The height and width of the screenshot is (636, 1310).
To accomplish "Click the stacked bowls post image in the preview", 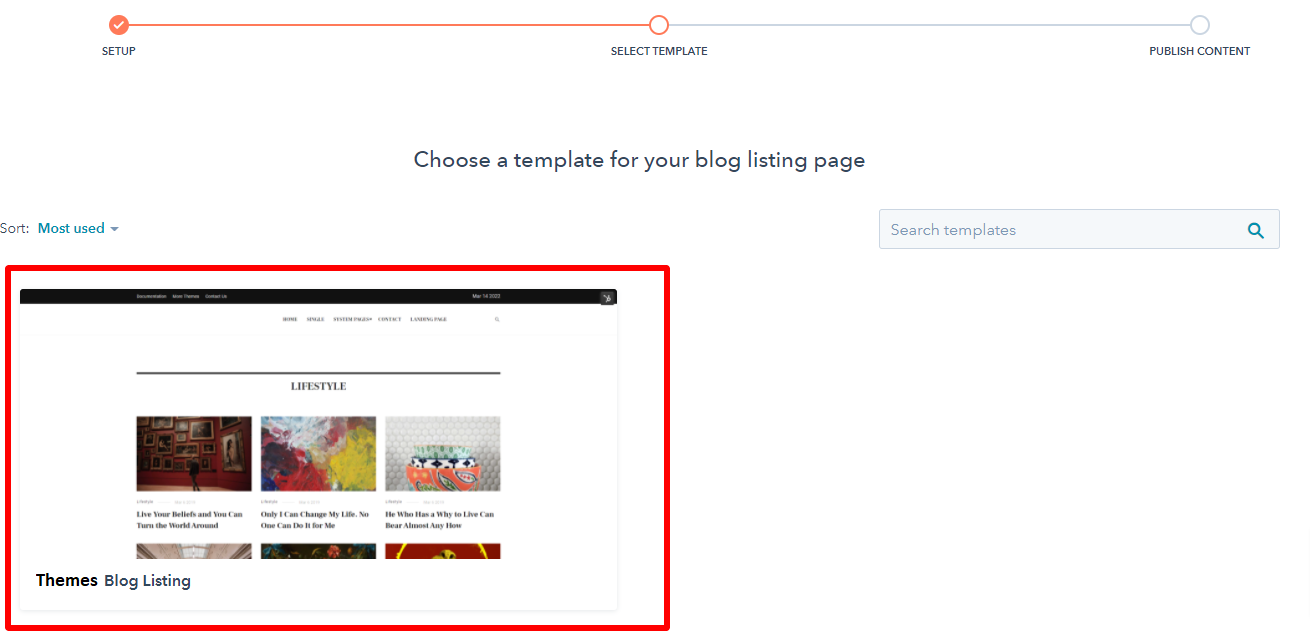I will click(442, 453).
